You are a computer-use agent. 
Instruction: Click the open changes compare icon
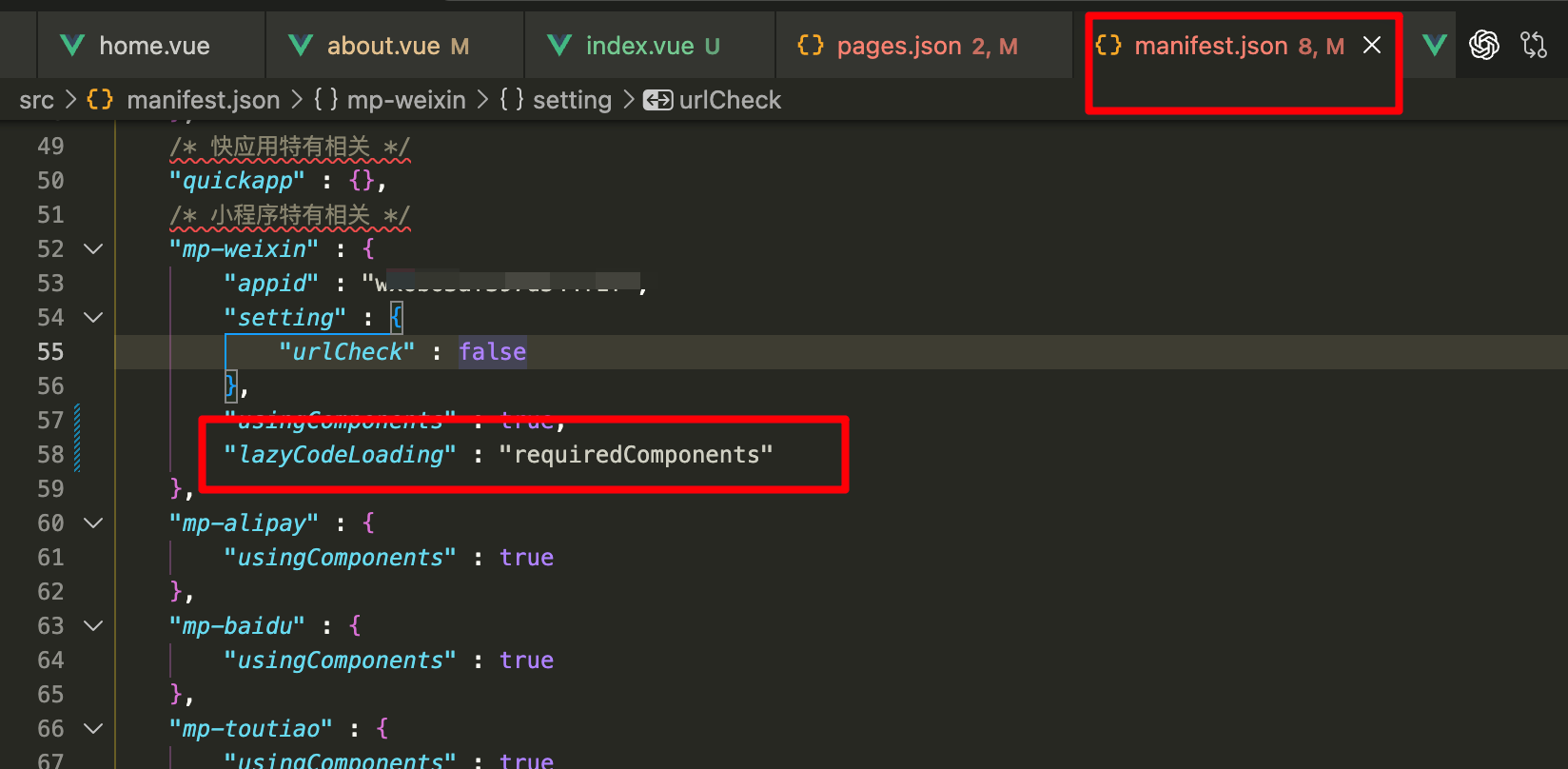pos(1533,45)
